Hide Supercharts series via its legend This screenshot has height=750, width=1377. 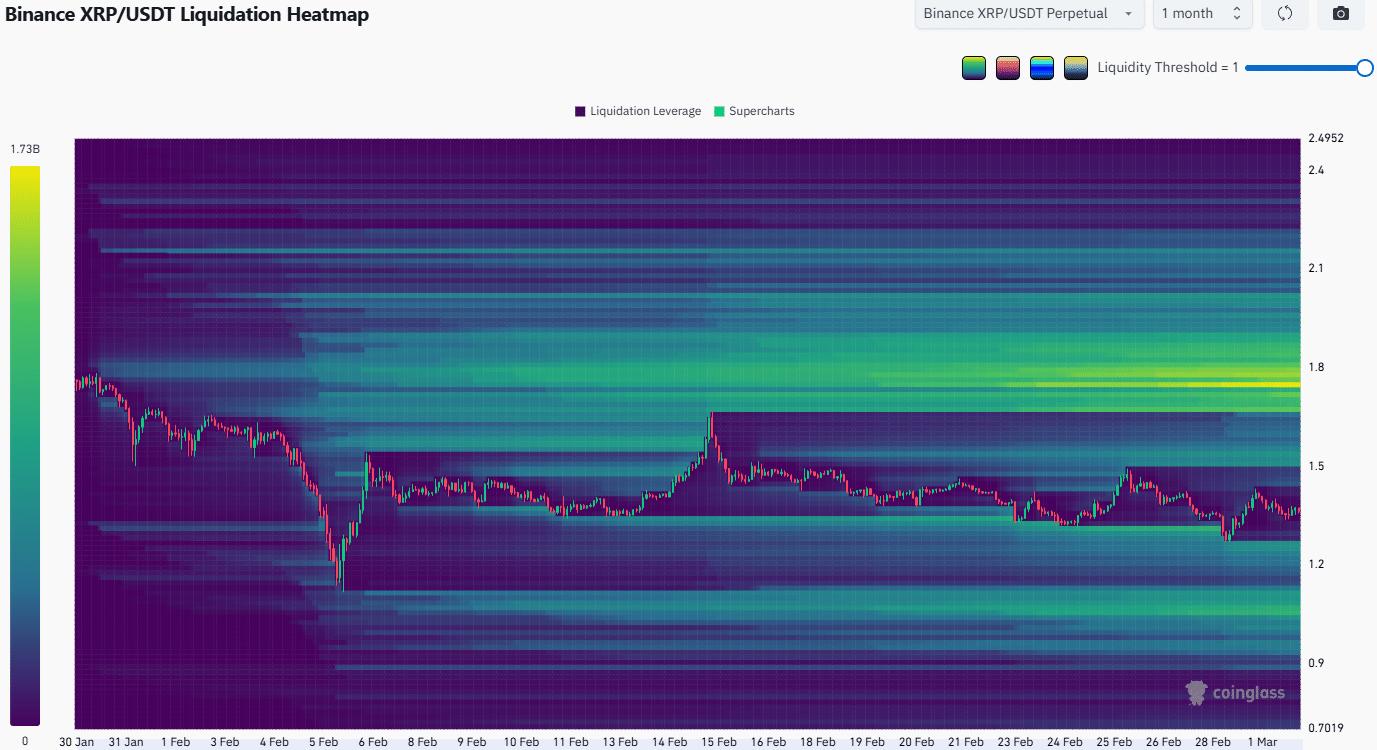[754, 111]
